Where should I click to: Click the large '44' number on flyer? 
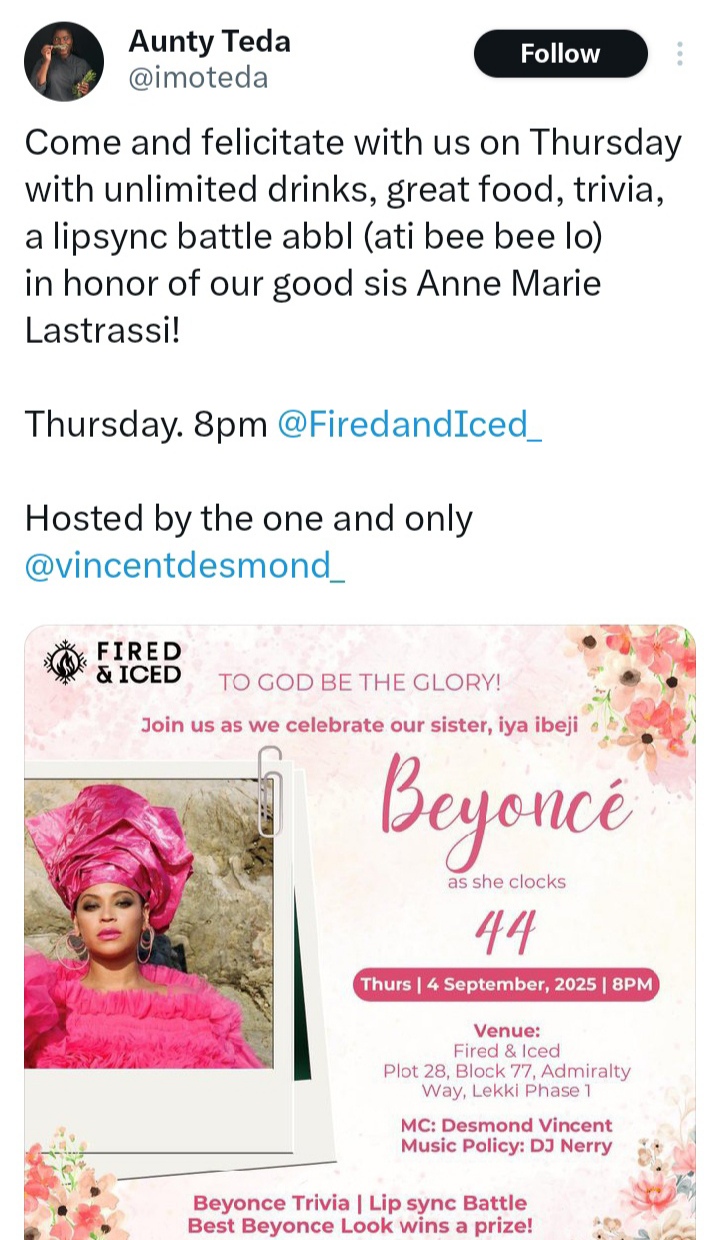[506, 934]
